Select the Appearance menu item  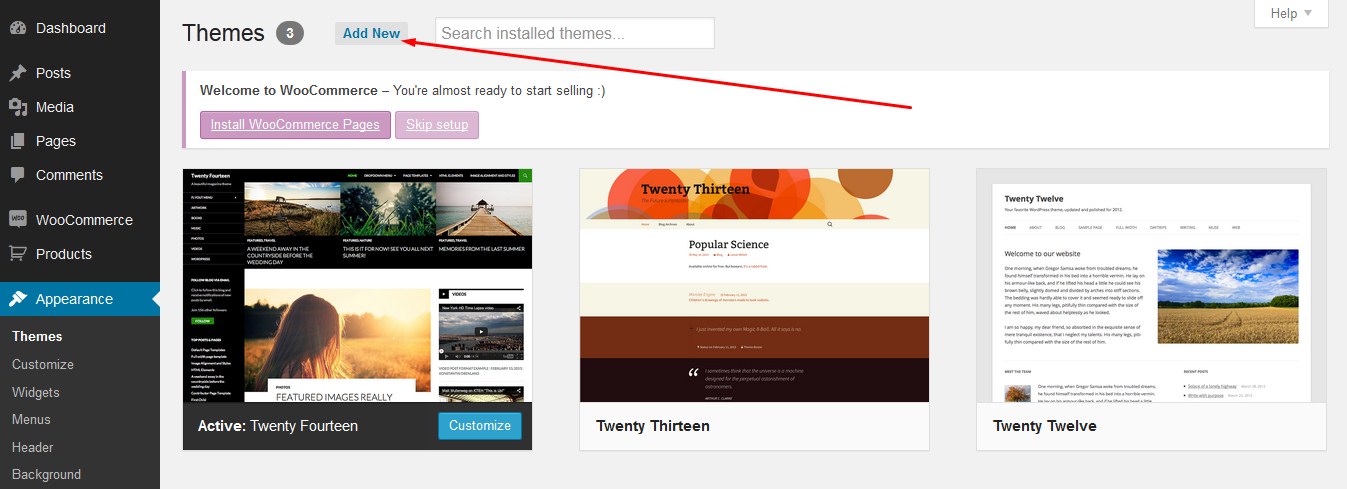click(80, 299)
